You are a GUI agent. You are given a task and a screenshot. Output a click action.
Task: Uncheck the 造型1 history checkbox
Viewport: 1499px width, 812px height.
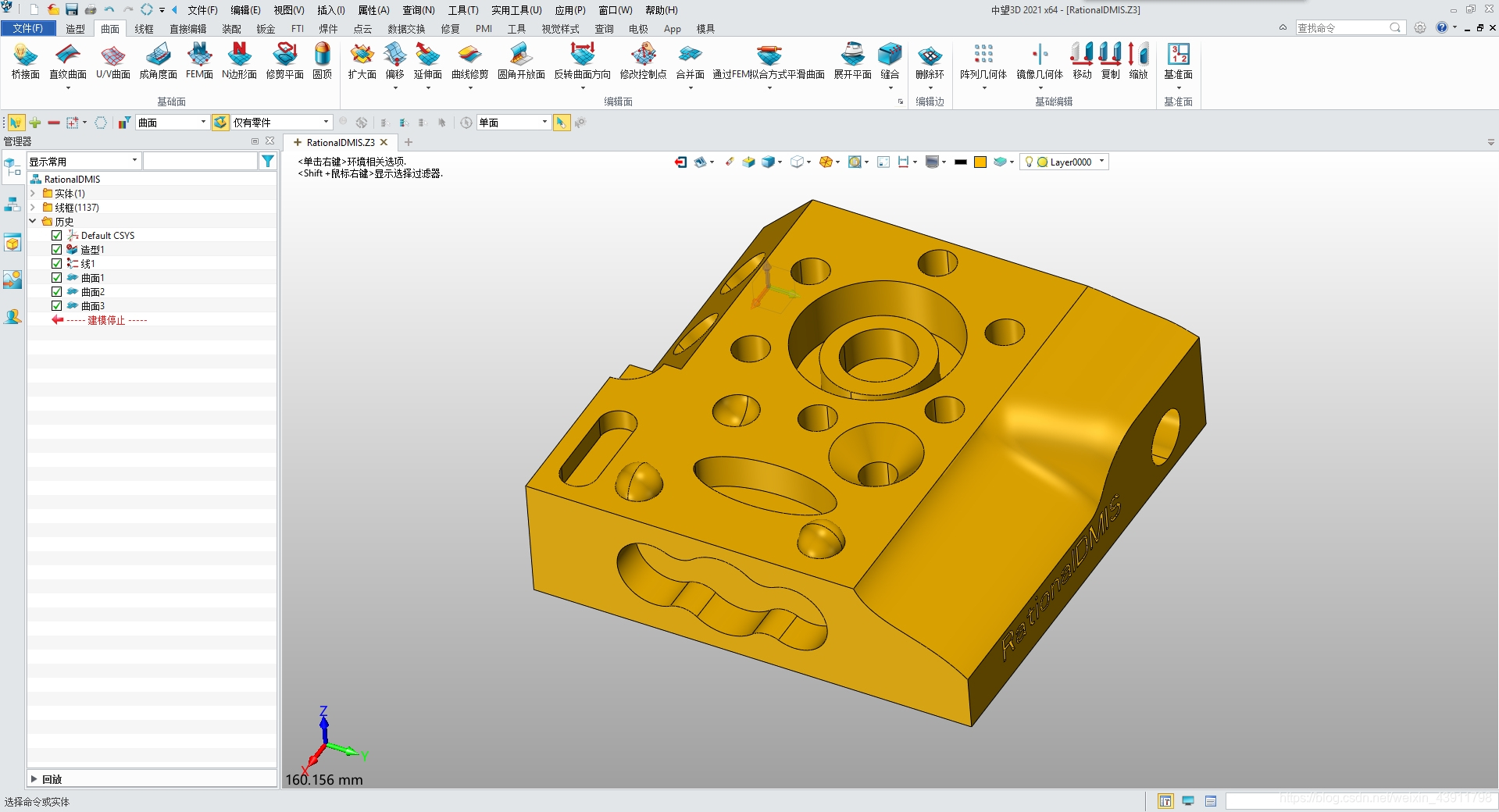pos(57,249)
